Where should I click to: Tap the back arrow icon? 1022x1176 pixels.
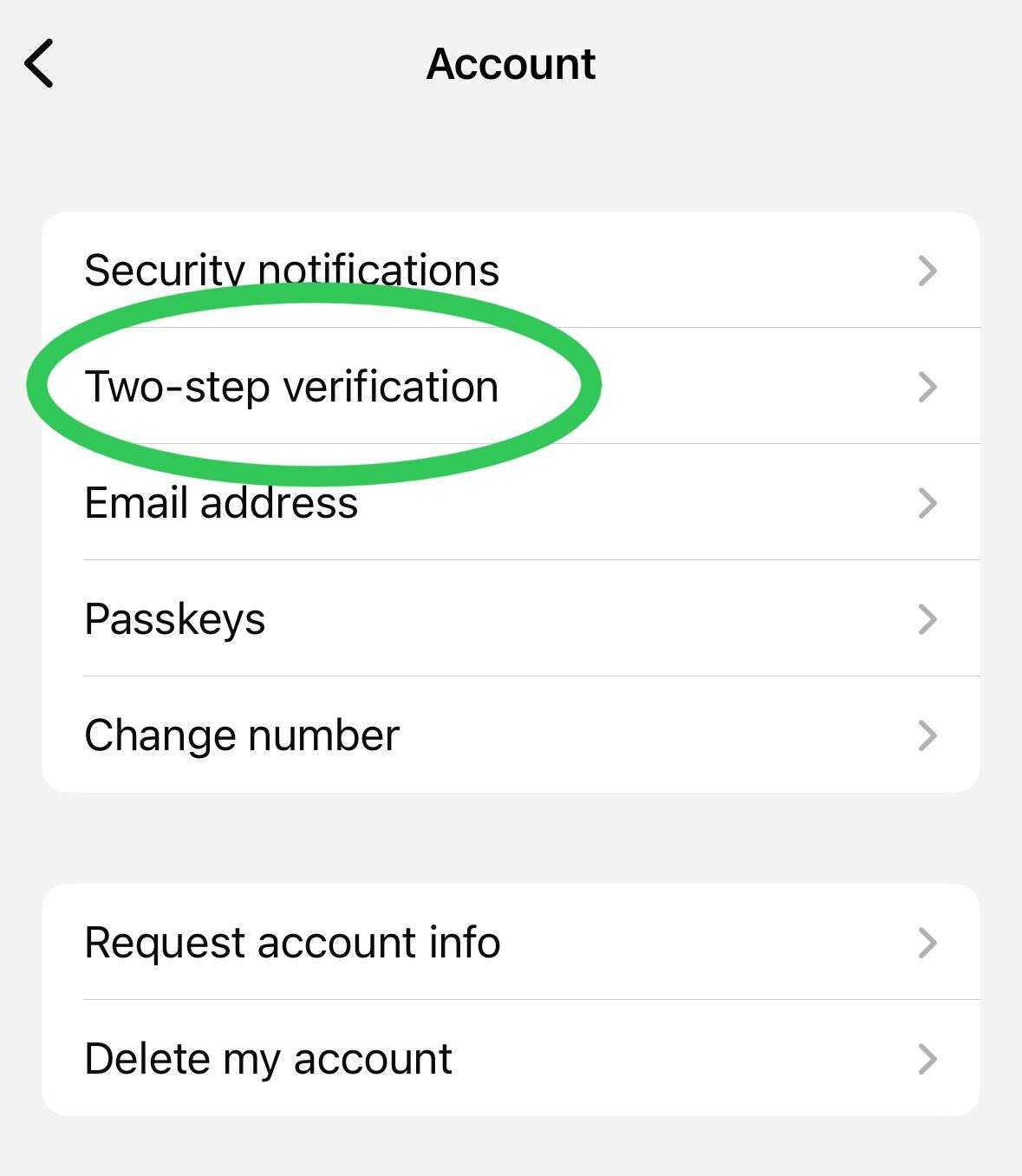click(40, 63)
